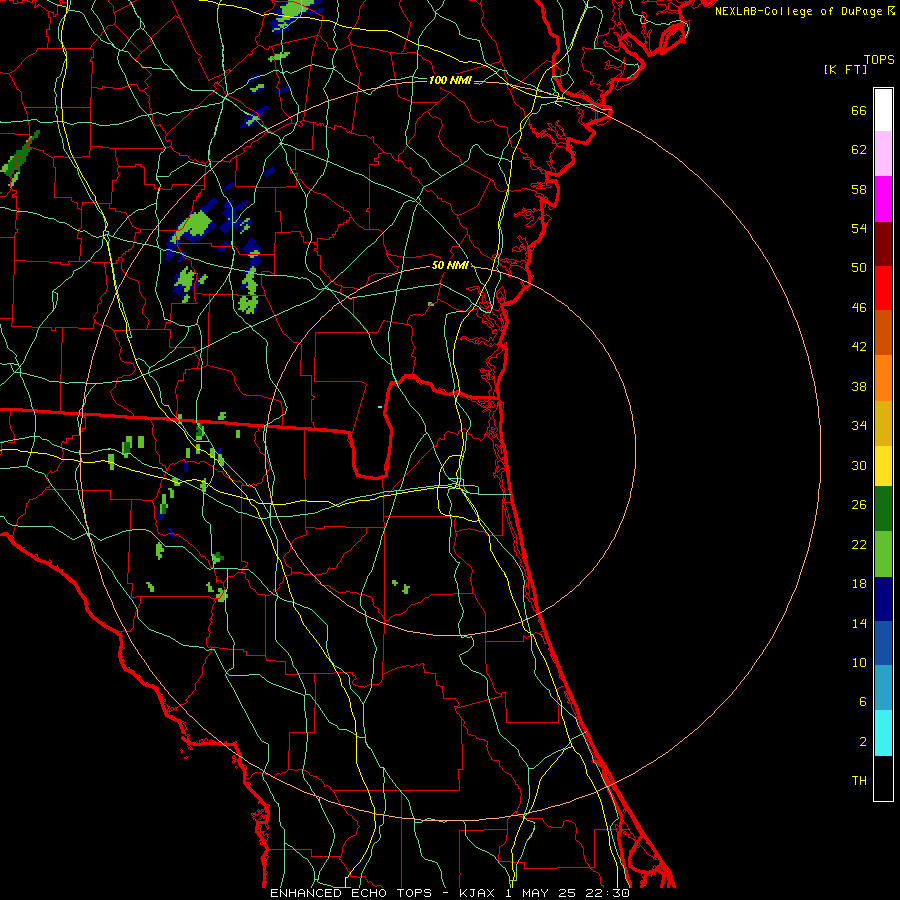
Task: Click the magenta legend color block
Action: click(883, 199)
